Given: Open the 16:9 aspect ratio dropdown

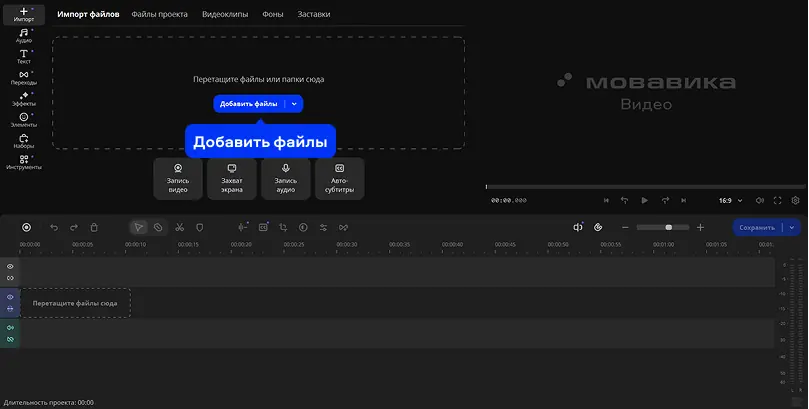Looking at the screenshot, I should click(731, 201).
